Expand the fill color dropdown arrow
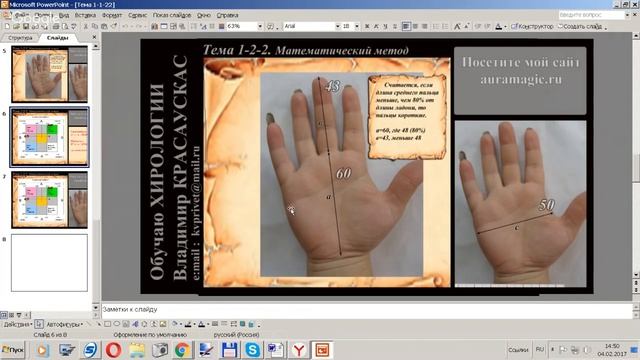This screenshot has width=640, height=360. 181,324
